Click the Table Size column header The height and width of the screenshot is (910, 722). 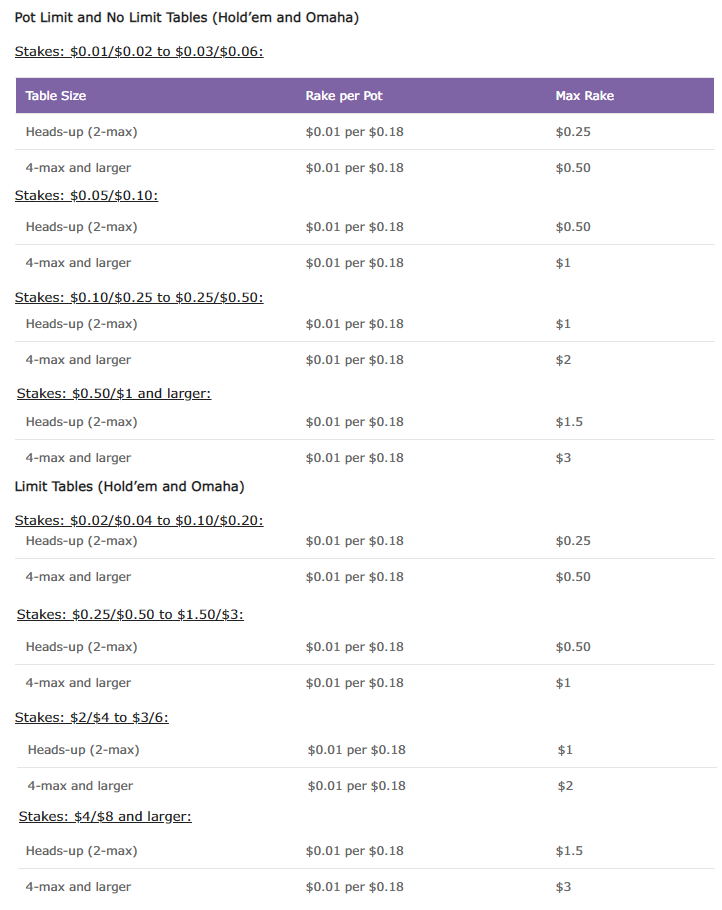click(x=56, y=96)
